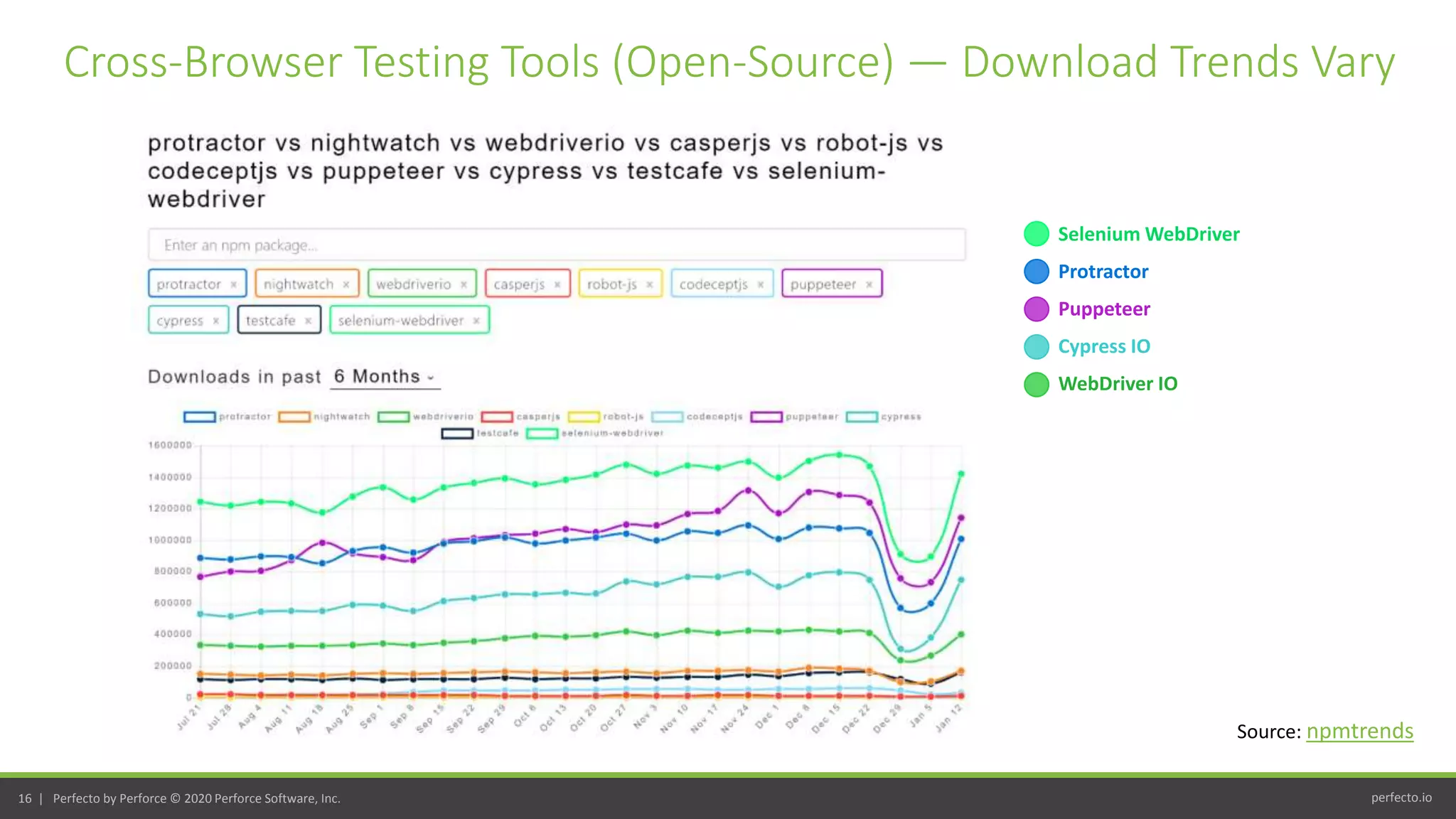Click the package comparison heading text
Image resolution: width=1456 pixels, height=819 pixels.
pos(545,171)
